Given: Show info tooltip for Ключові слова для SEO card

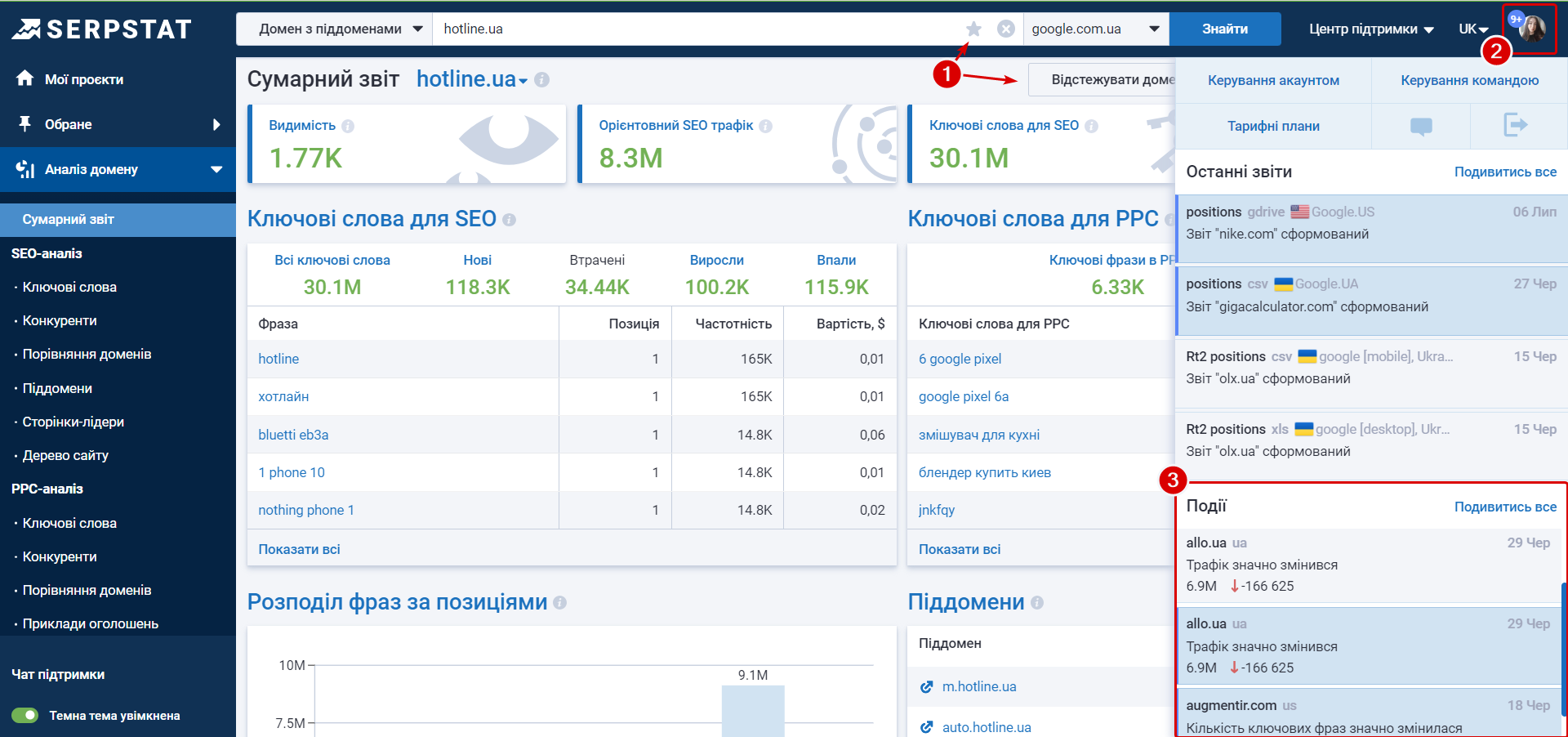Looking at the screenshot, I should click(1091, 126).
